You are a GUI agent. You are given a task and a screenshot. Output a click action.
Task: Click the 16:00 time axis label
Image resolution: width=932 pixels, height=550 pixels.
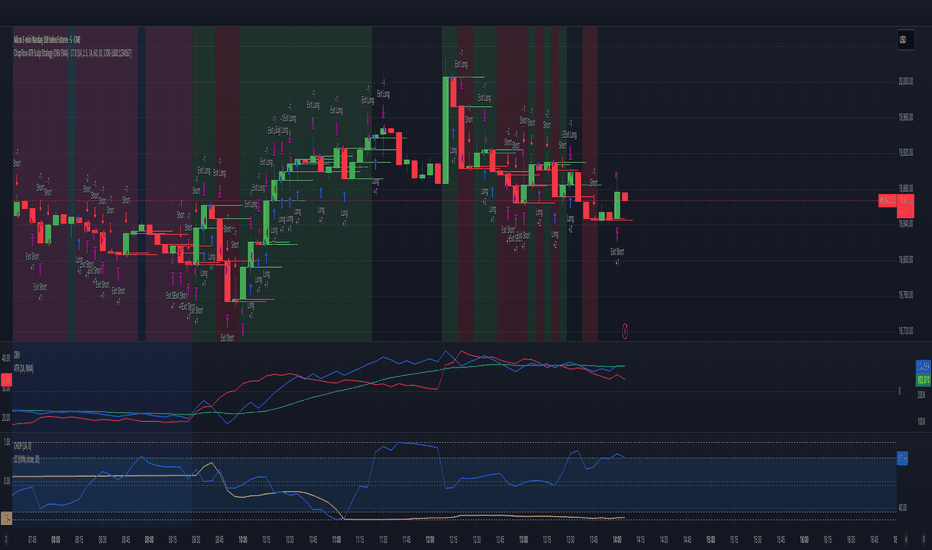pos(804,540)
